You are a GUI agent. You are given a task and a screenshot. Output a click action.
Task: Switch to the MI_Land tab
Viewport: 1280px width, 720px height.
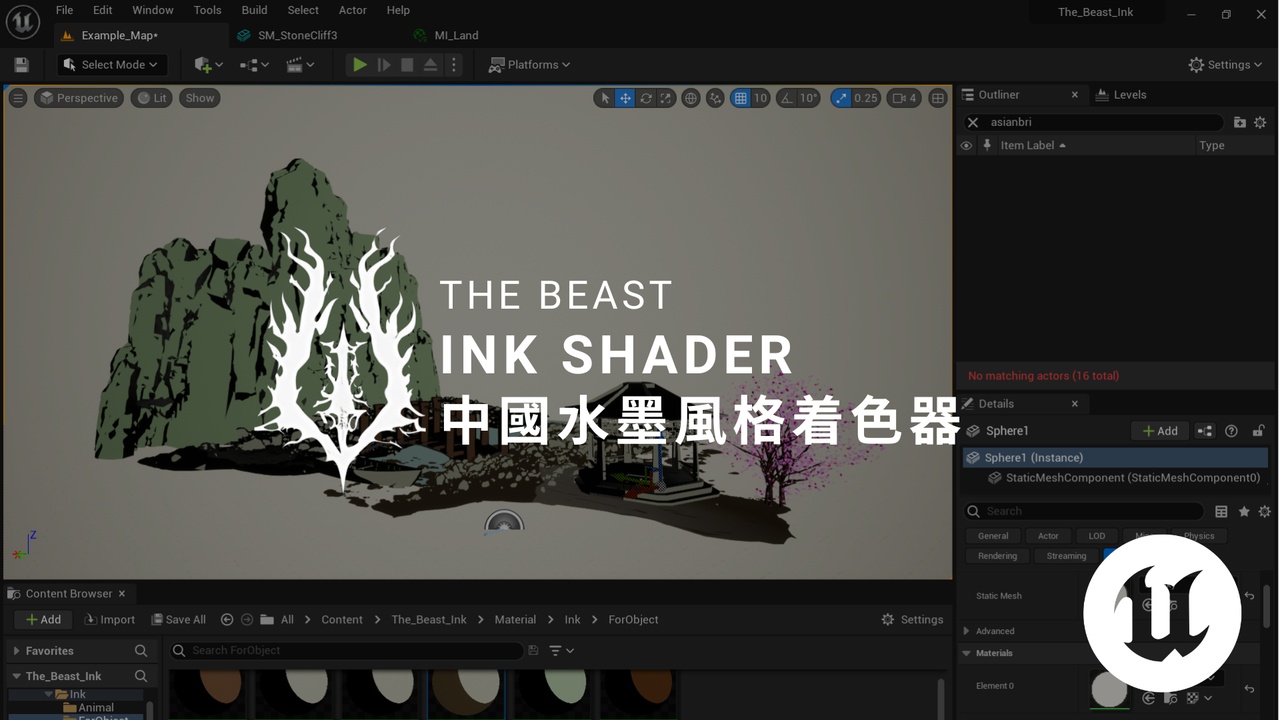click(x=456, y=35)
